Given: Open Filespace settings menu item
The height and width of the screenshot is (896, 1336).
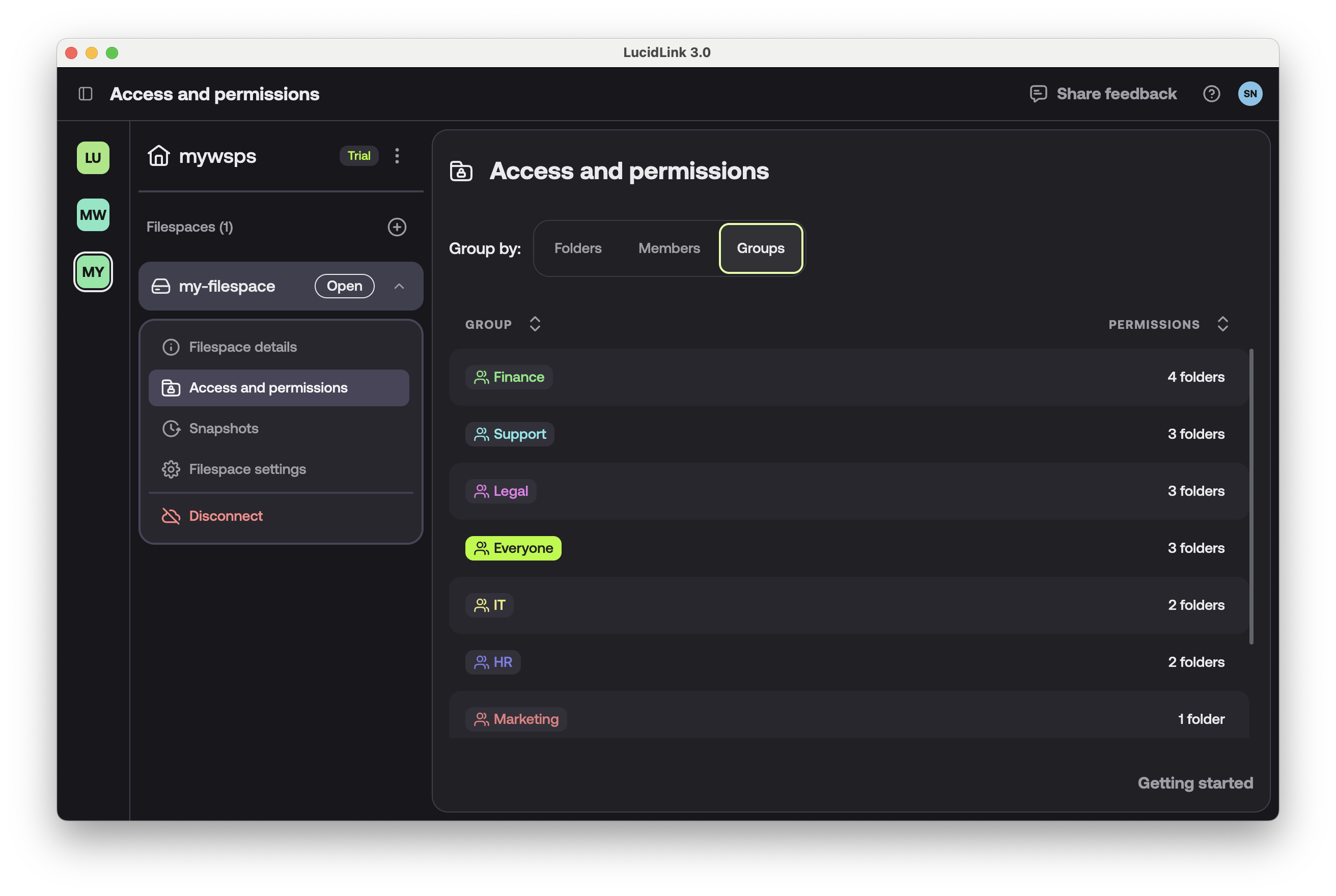Looking at the screenshot, I should [279, 469].
